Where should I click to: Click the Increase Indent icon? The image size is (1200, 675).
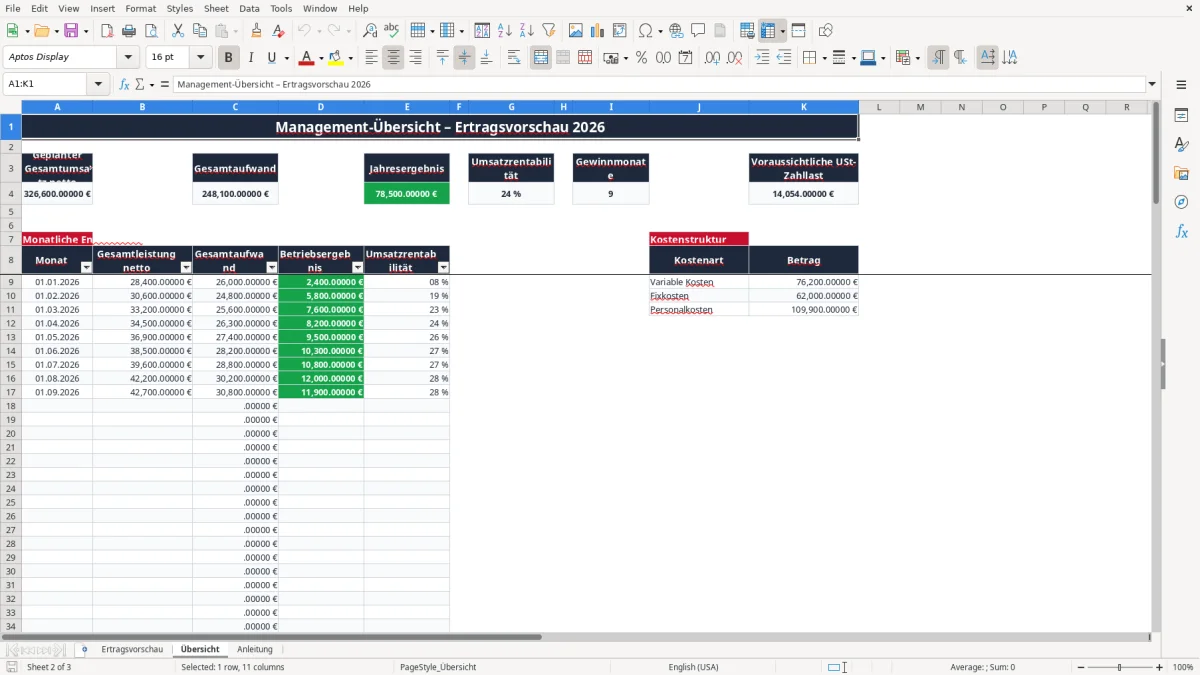[x=762, y=58]
